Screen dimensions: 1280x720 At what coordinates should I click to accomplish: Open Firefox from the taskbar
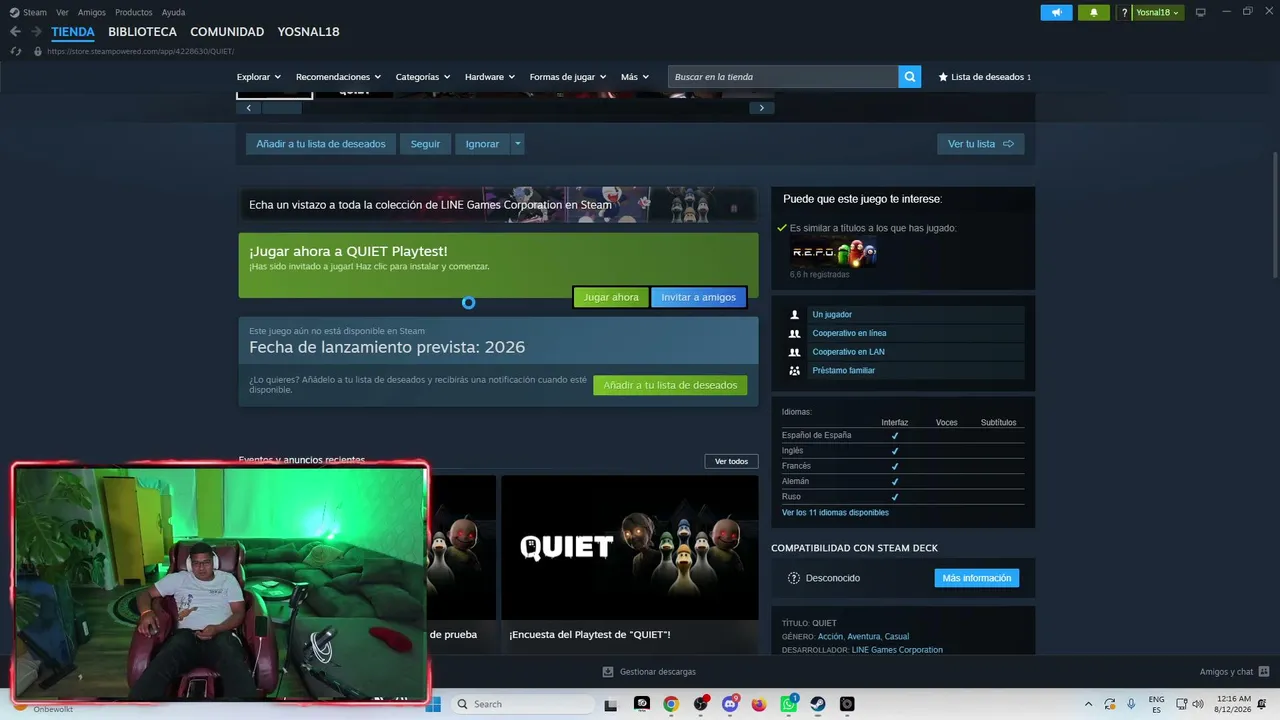[759, 704]
